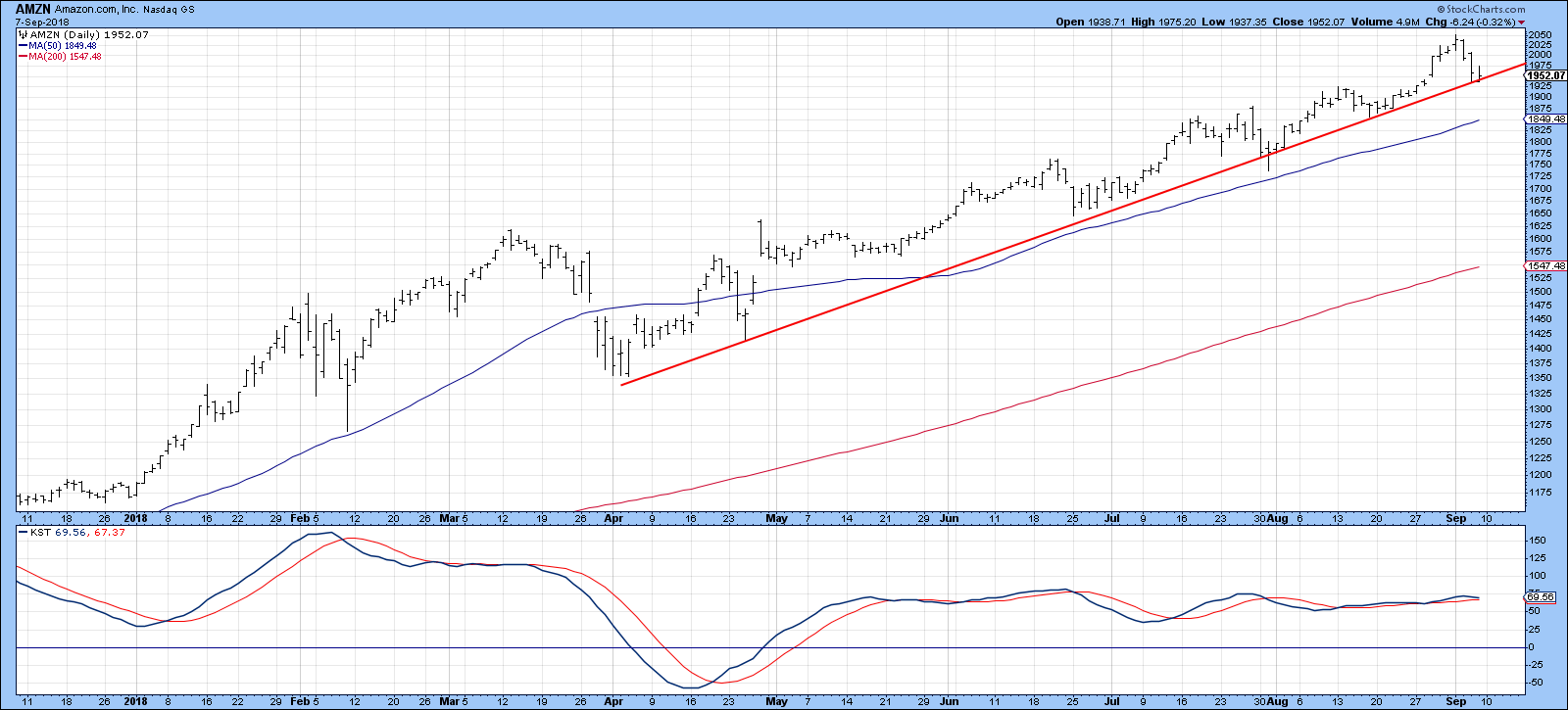1568x710 pixels.
Task: Click the 2050 price axis label
Action: click(1540, 34)
